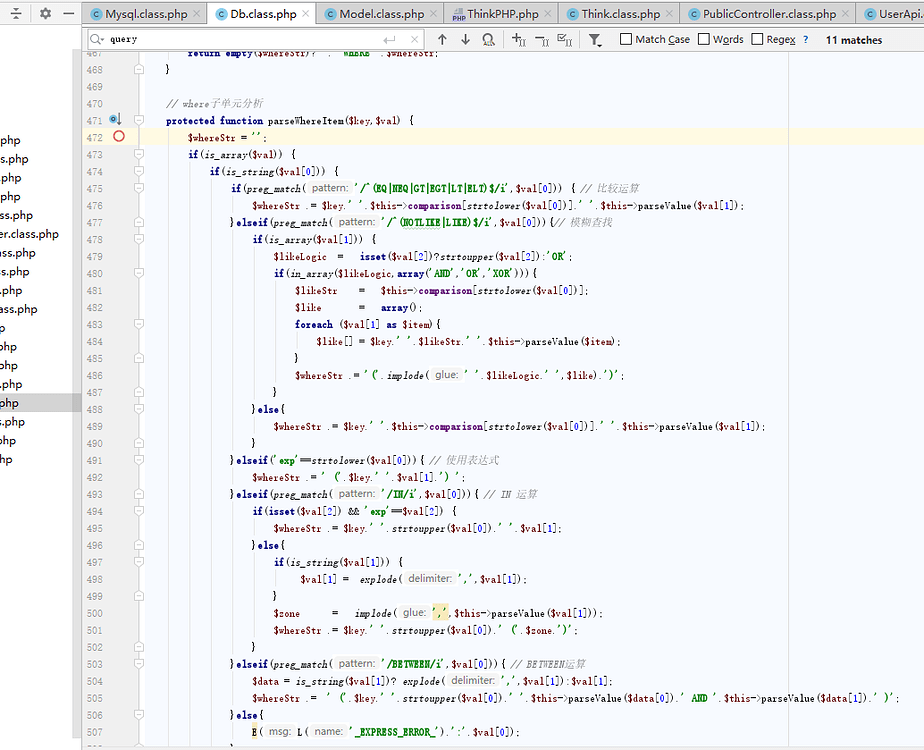Click the "_EXPRESS_ERROR_" string on line 507

coord(394,732)
